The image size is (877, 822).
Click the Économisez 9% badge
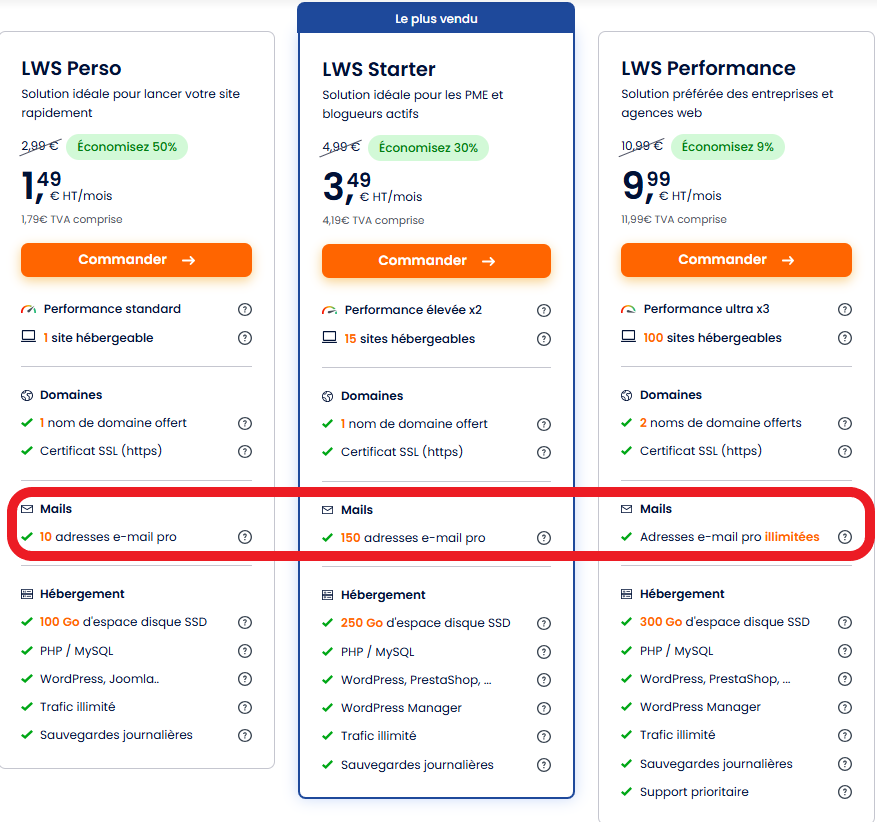[727, 147]
